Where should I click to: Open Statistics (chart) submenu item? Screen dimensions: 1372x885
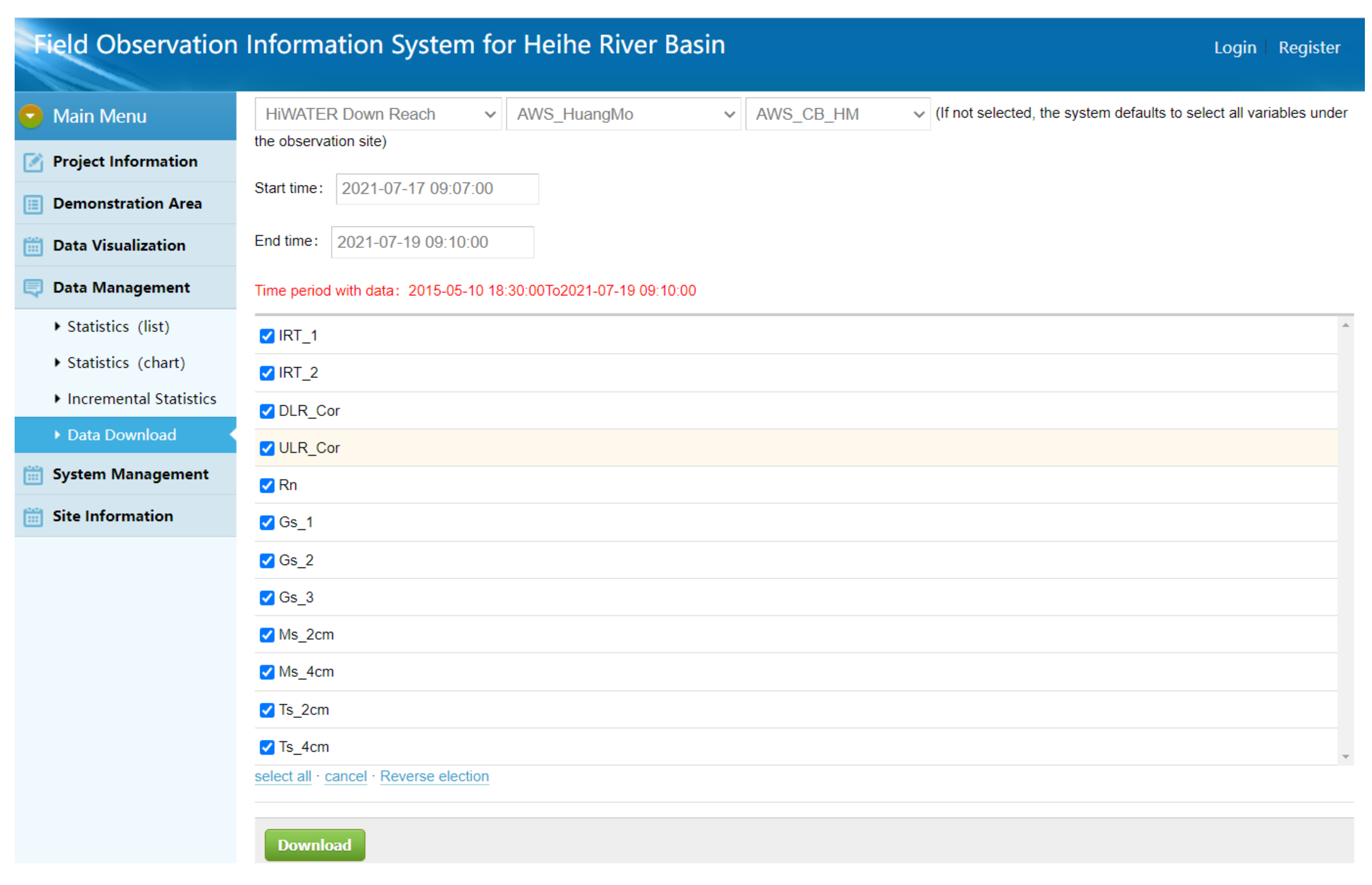point(126,363)
